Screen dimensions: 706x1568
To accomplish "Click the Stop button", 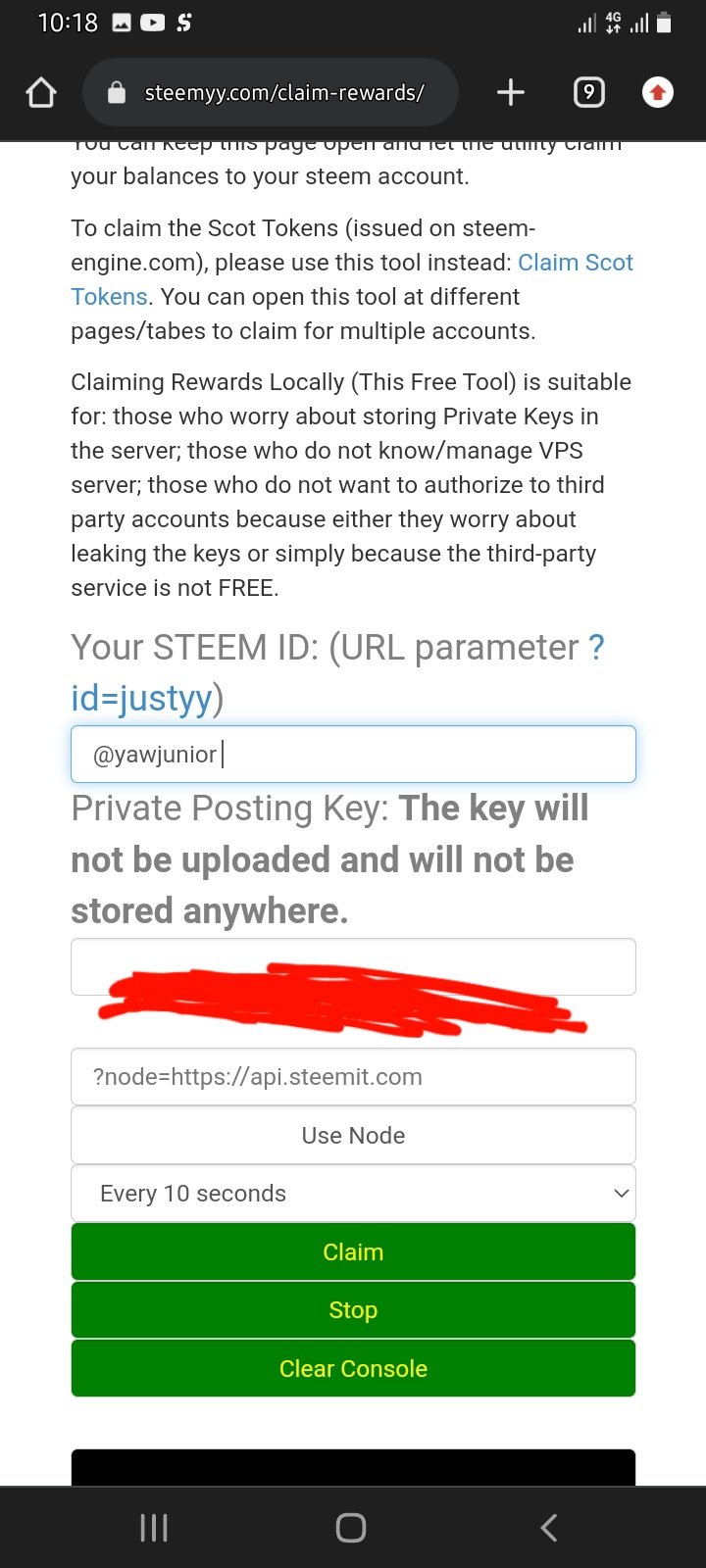I will pos(353,1310).
